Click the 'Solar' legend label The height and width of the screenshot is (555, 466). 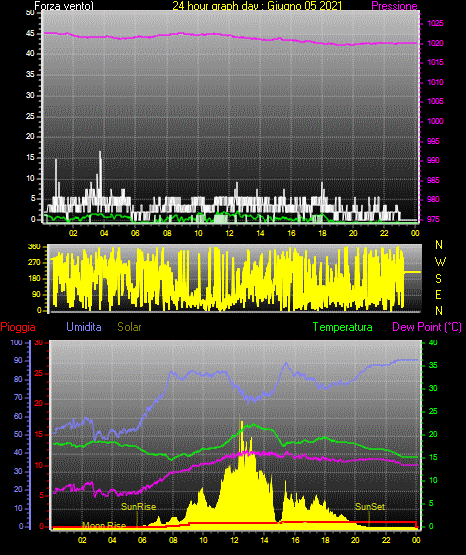pyautogui.click(x=129, y=327)
